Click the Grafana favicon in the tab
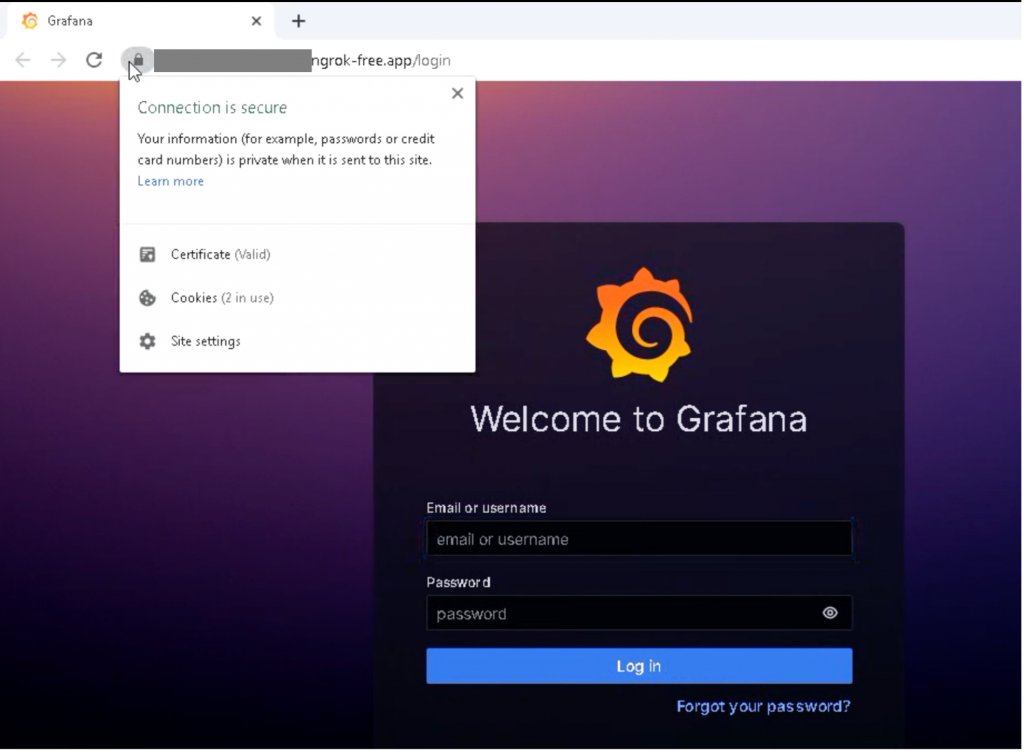The width and height of the screenshot is (1024, 753). (x=30, y=21)
